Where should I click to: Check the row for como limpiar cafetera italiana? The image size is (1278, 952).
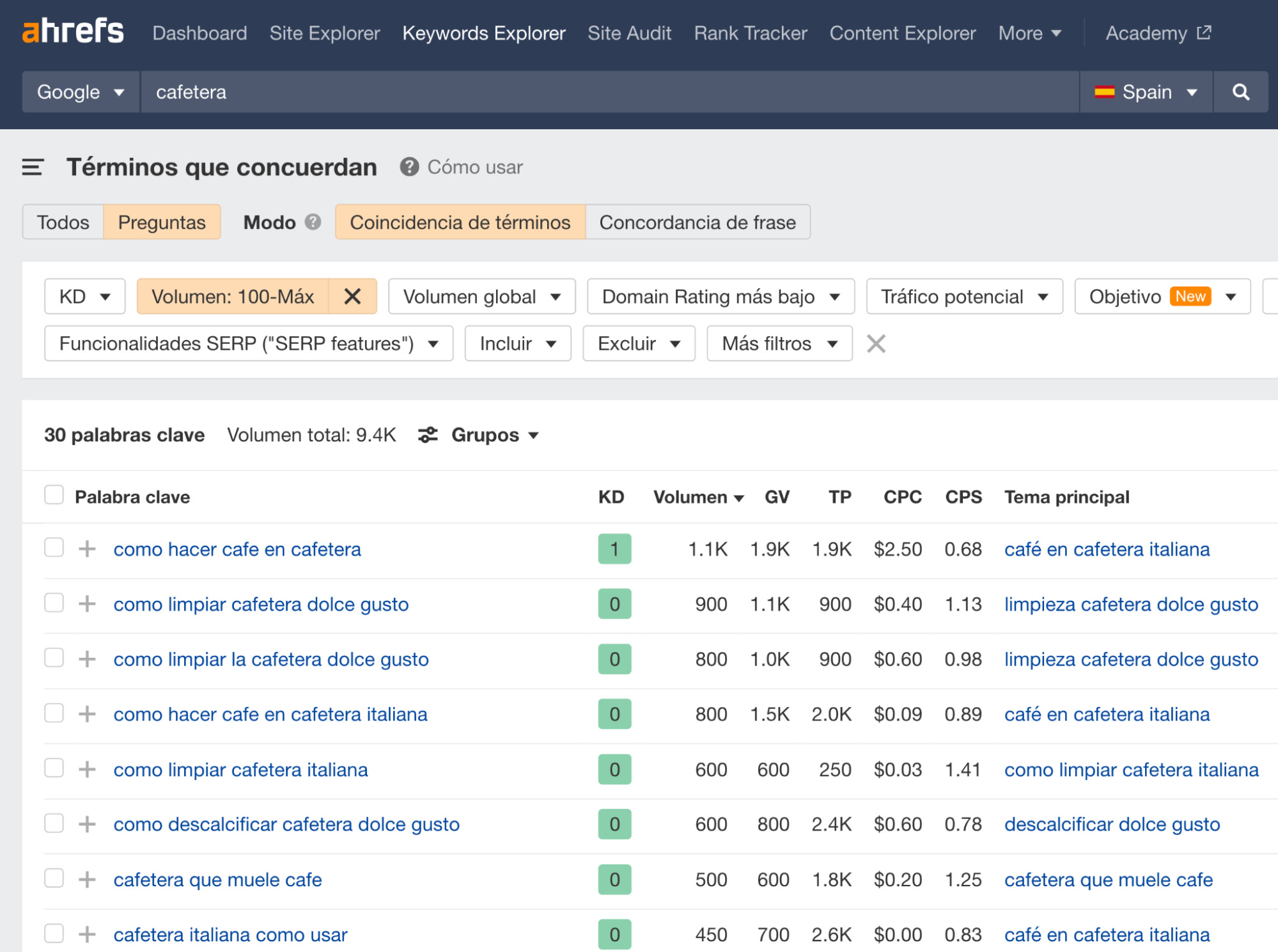[x=54, y=769]
